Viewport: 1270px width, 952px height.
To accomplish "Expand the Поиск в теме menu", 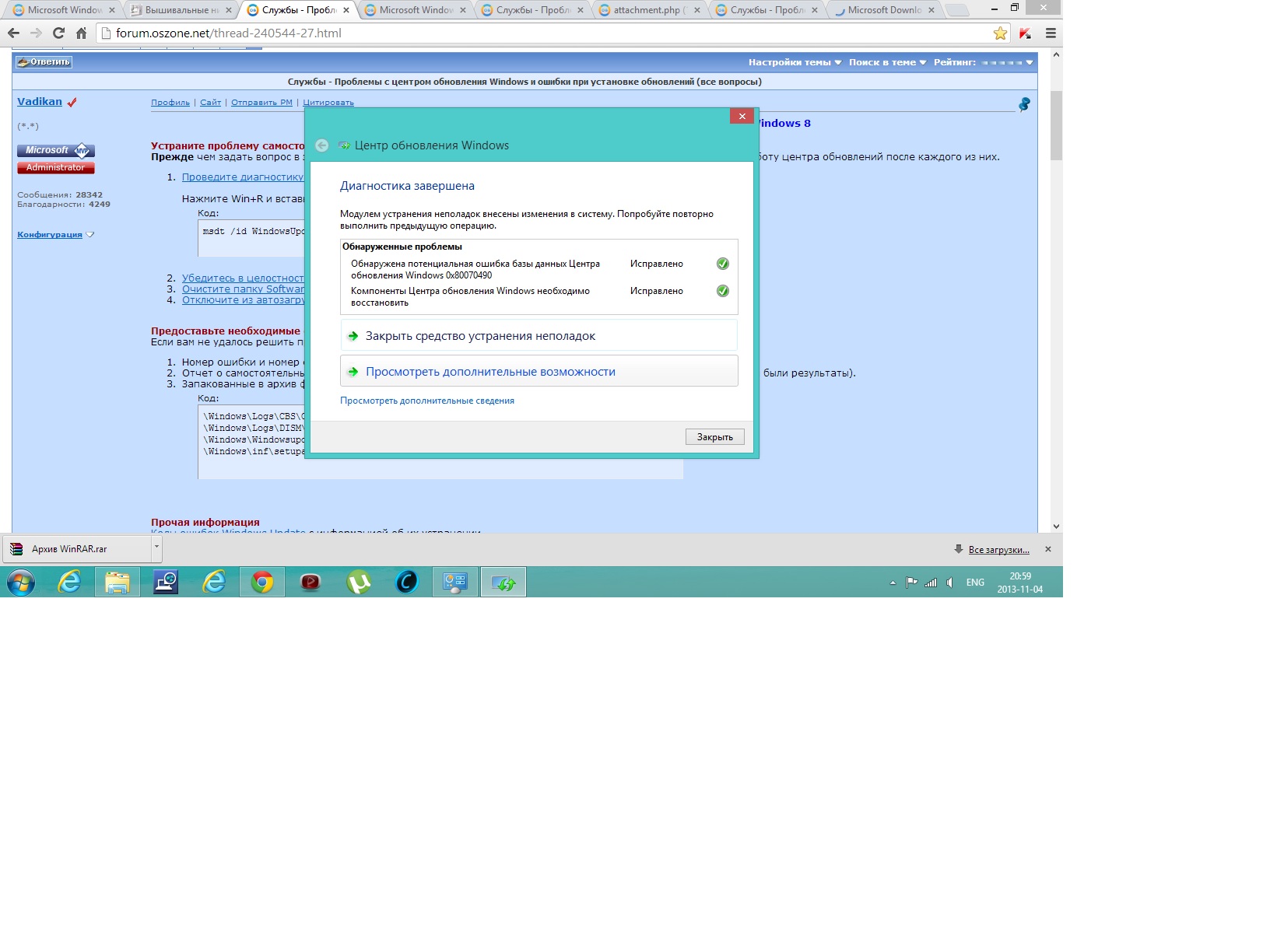I will pyautogui.click(x=887, y=62).
